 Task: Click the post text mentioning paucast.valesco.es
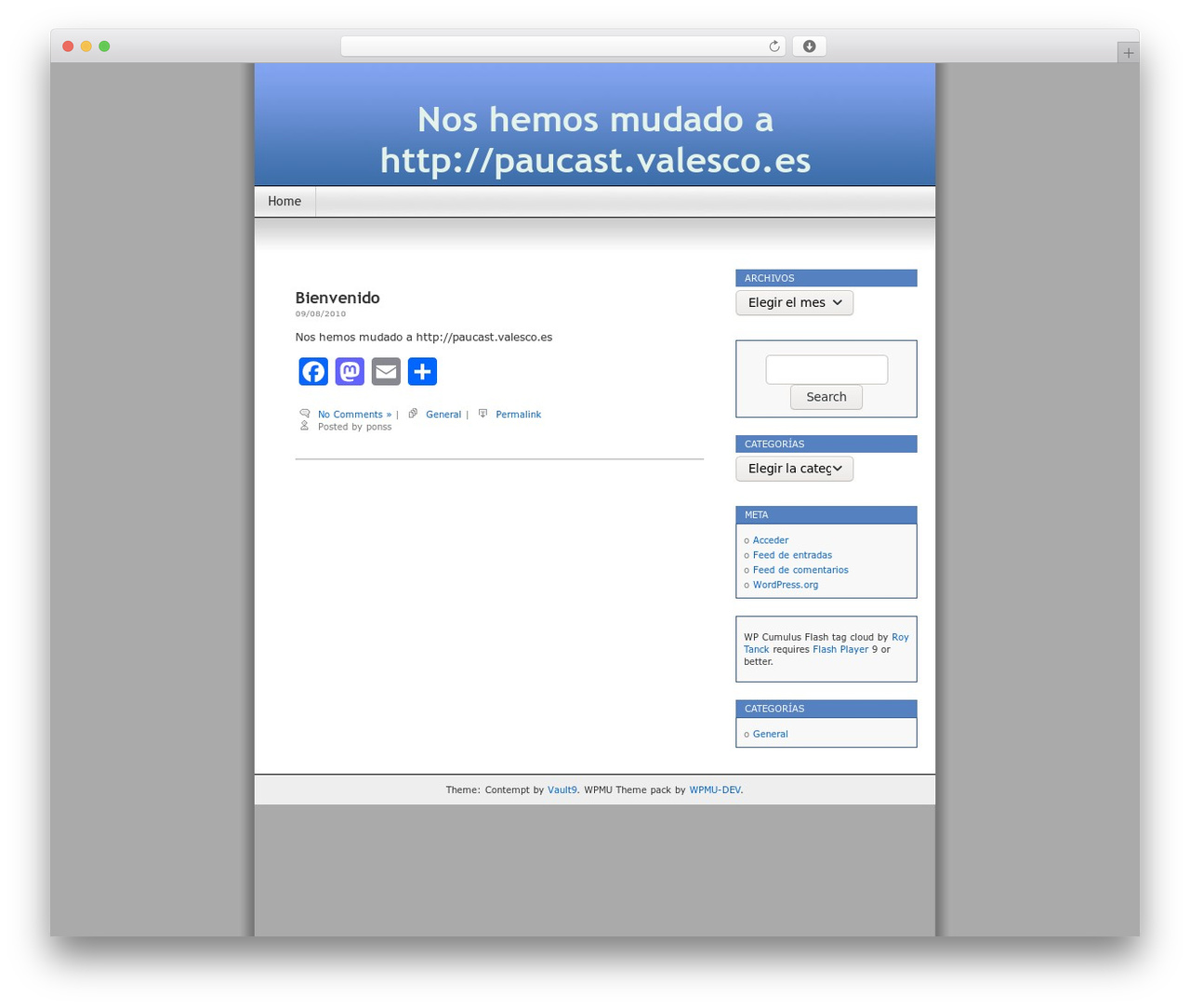point(424,338)
